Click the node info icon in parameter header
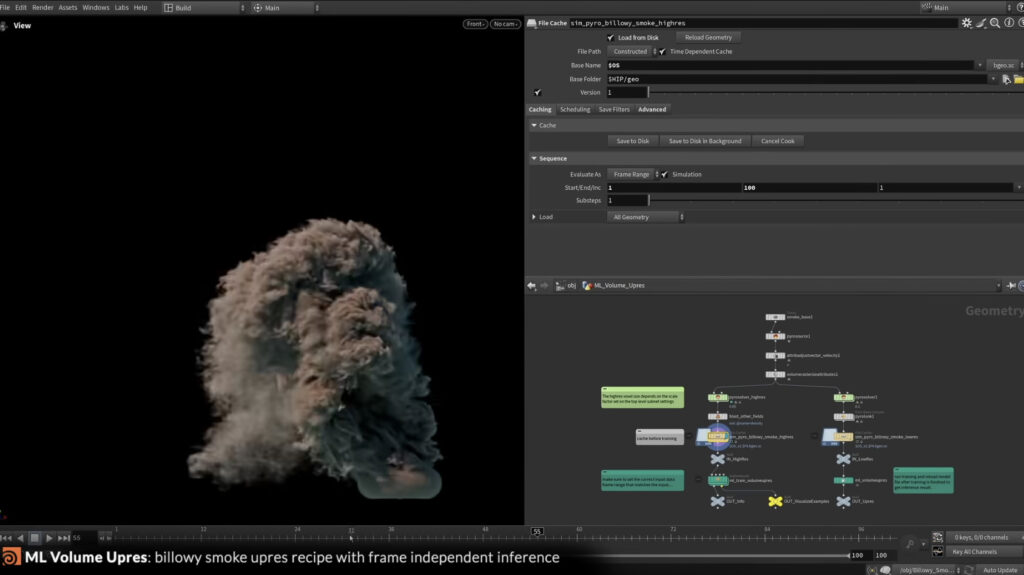This screenshot has width=1024, height=575. point(1010,23)
